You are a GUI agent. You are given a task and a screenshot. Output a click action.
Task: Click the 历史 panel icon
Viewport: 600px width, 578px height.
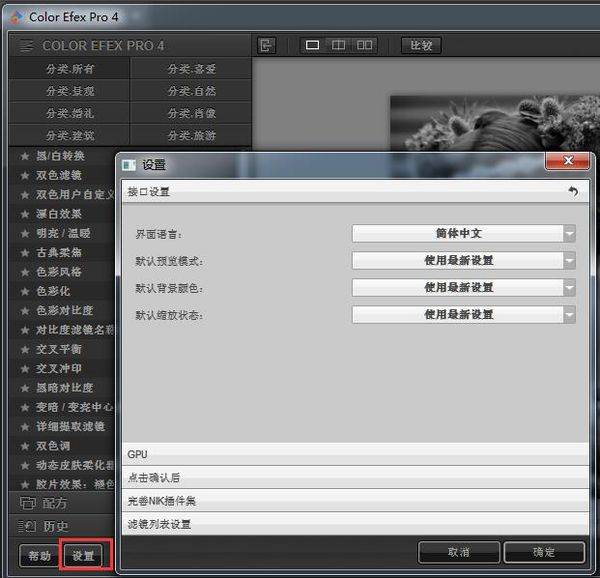[x=28, y=526]
